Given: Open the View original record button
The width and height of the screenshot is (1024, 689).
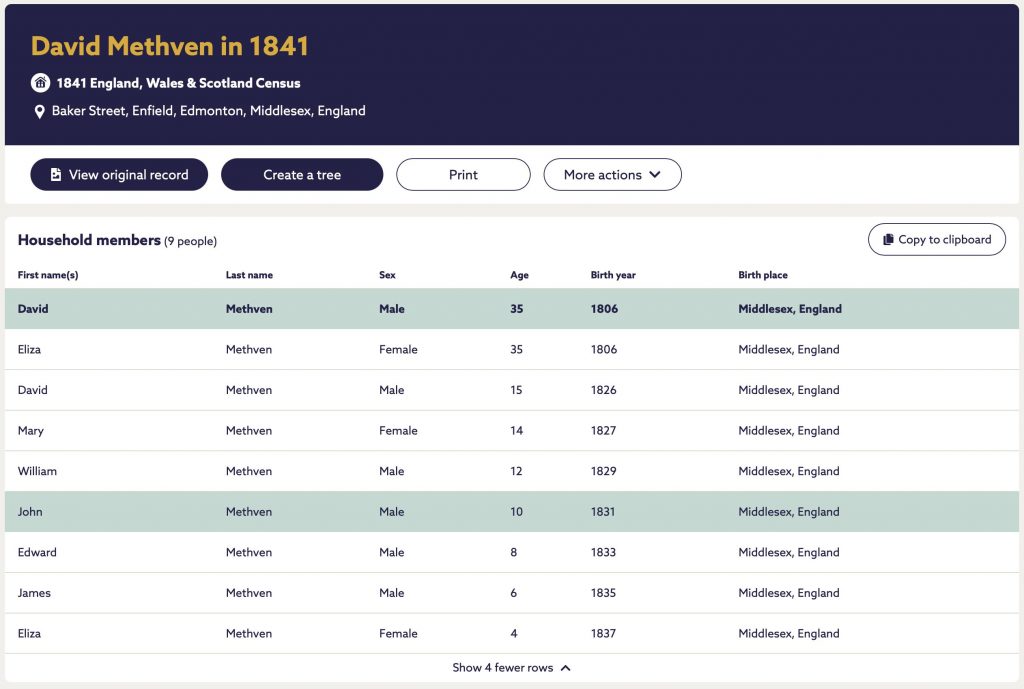Looking at the screenshot, I should 120,174.
